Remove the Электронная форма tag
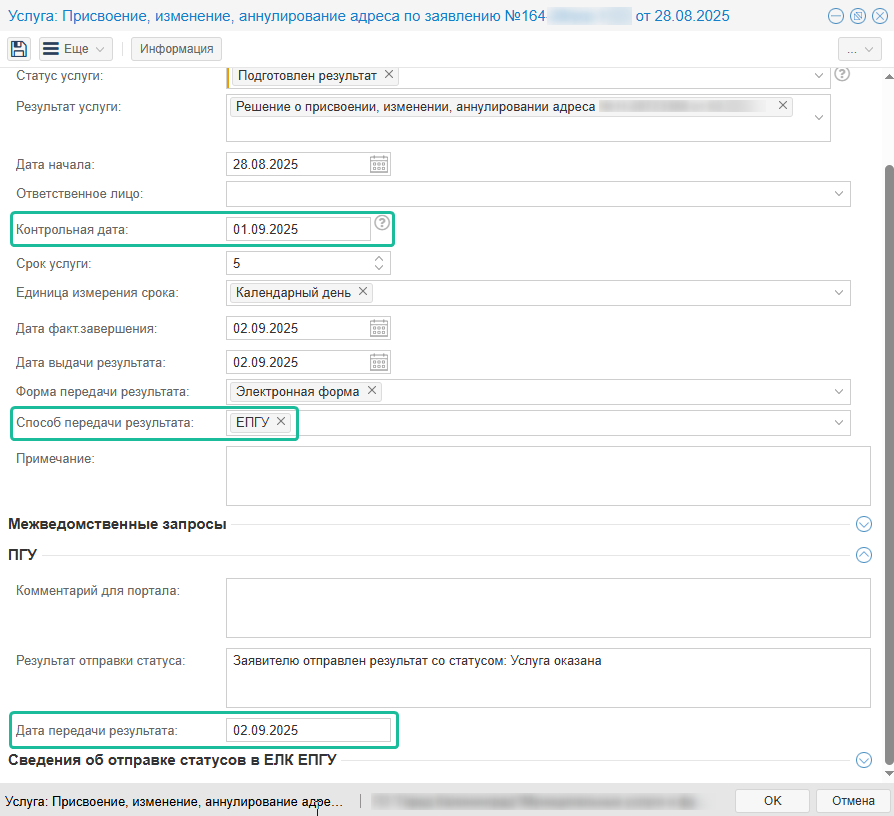 (x=372, y=391)
